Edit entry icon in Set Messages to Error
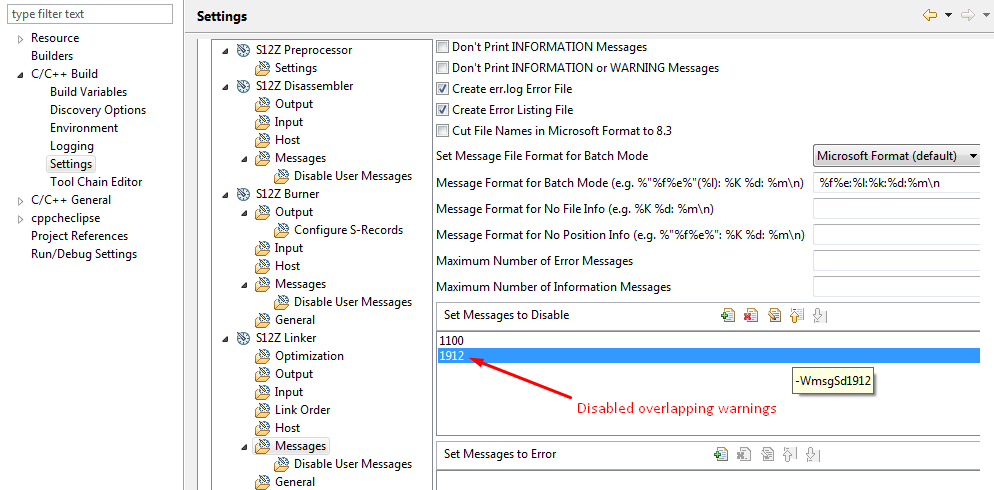The image size is (994, 490). [767, 454]
